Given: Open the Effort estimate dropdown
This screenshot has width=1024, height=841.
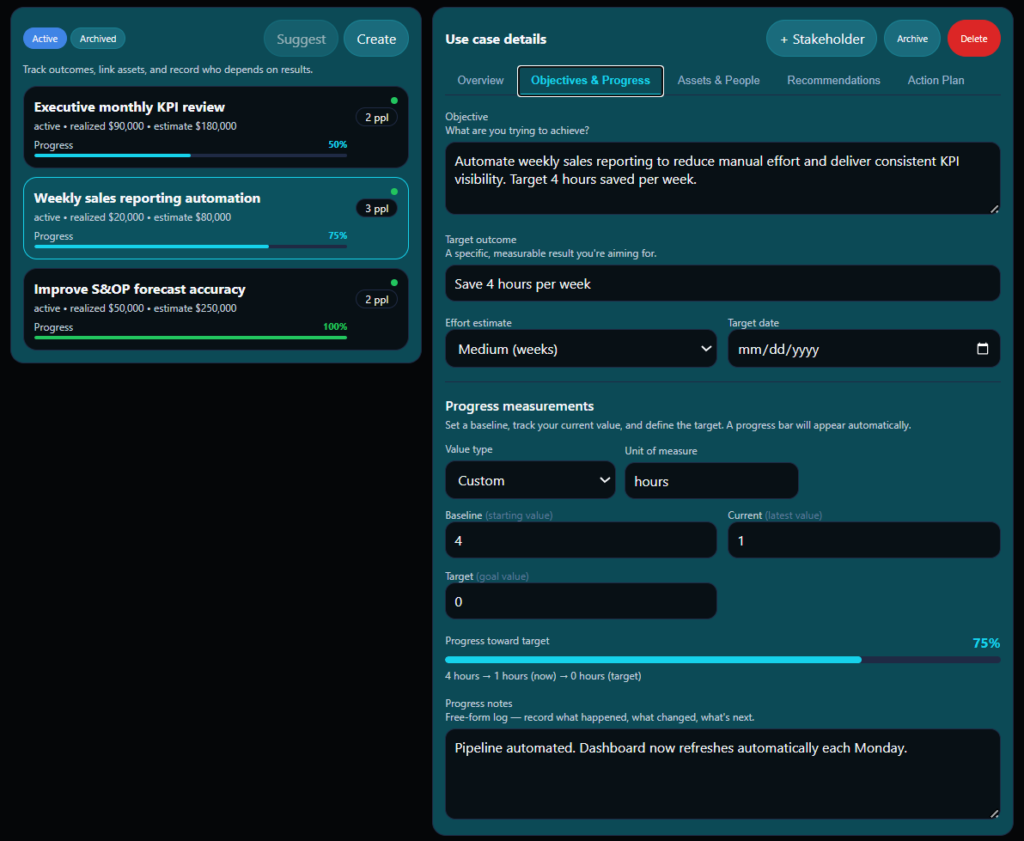Looking at the screenshot, I should click(581, 349).
